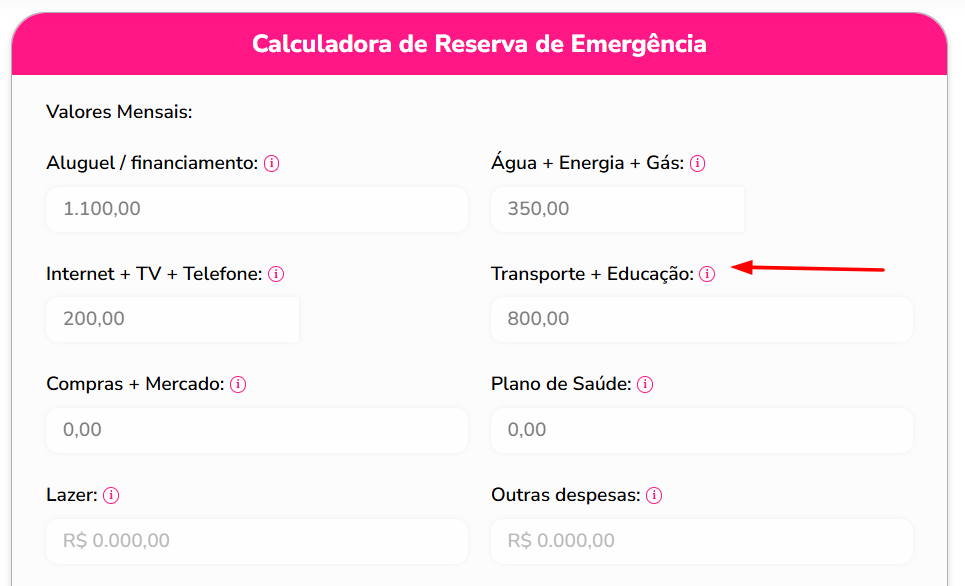Click the info icon beside Lazer
The width and height of the screenshot is (965, 586).
[x=111, y=496]
